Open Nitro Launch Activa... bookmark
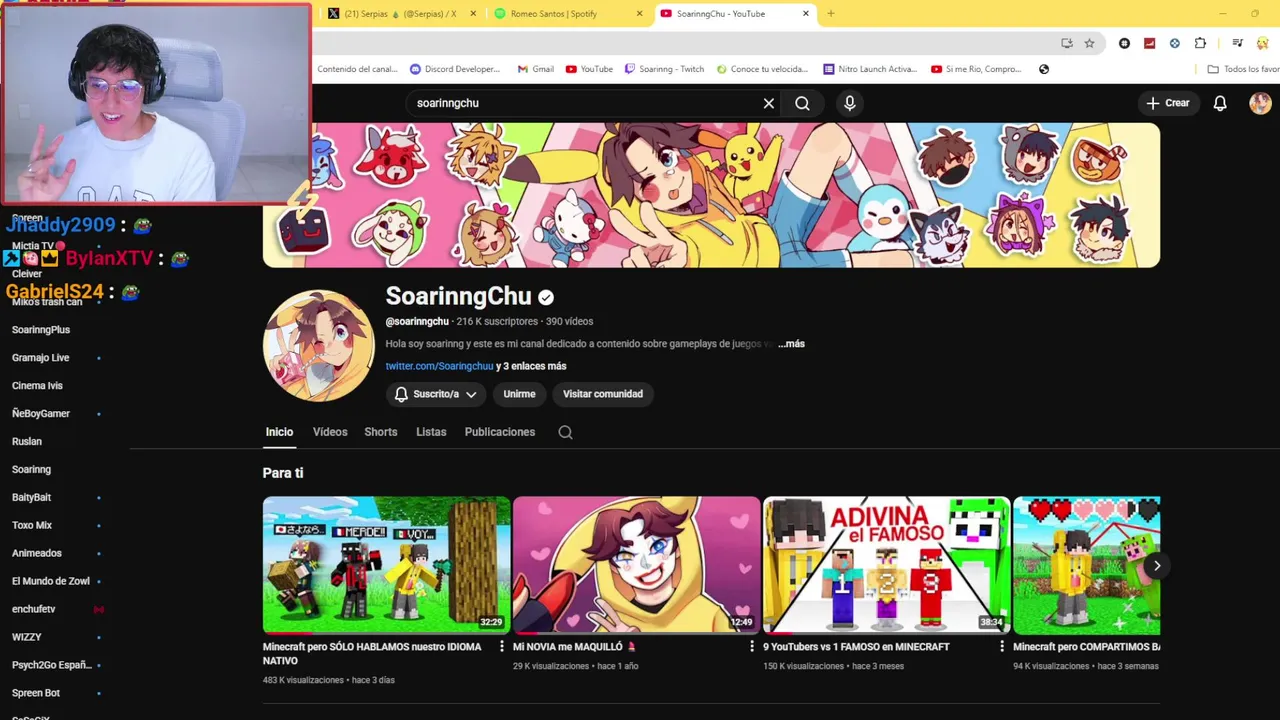This screenshot has width=1280, height=720. pyautogui.click(x=870, y=69)
